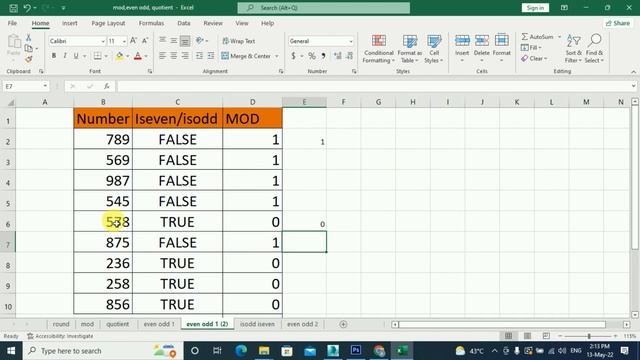Click the Save icon in title bar
The width and height of the screenshot is (640, 360).
click(x=13, y=8)
